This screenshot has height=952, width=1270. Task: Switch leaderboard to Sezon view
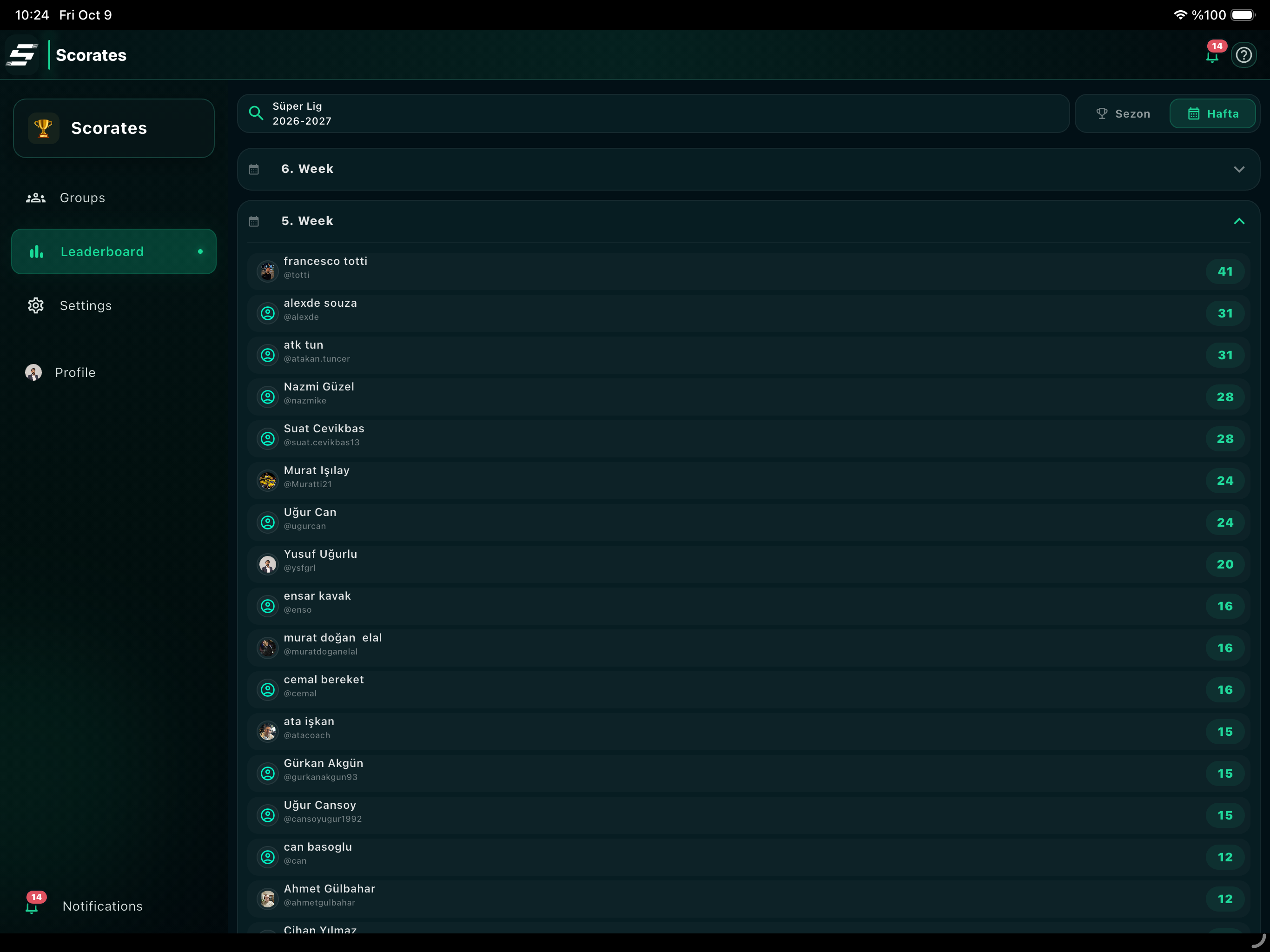(x=1123, y=114)
